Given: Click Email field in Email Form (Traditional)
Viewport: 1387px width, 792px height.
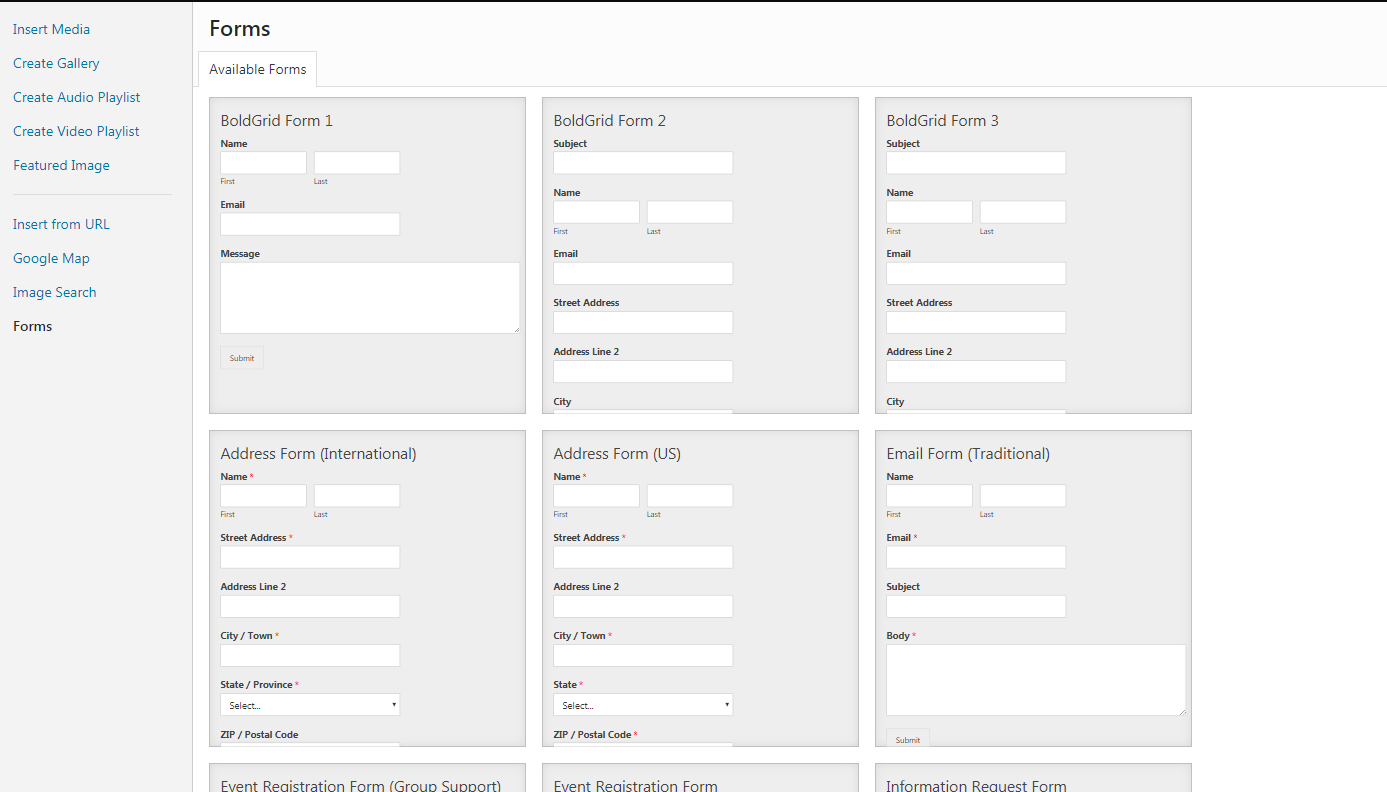Looking at the screenshot, I should 976,557.
